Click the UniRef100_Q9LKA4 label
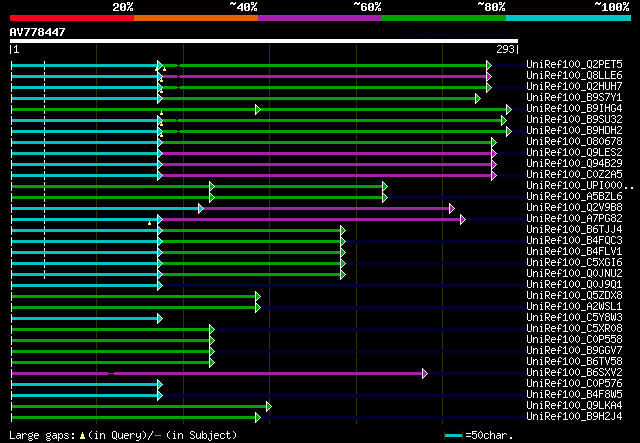The width and height of the screenshot is (640, 443). pos(574,406)
